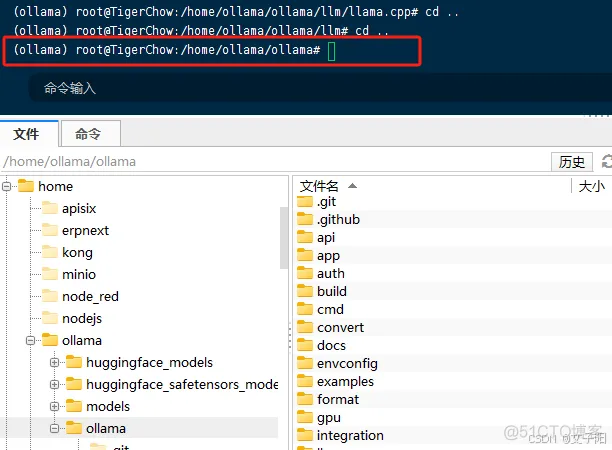This screenshot has height=450, width=612.
Task: Click the folder tree vertical scrollbar
Action: [x=284, y=238]
